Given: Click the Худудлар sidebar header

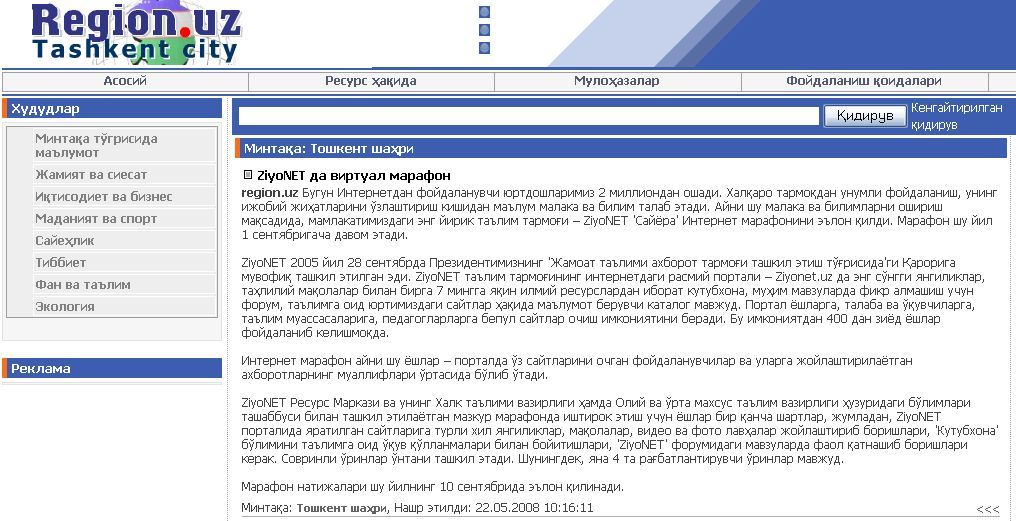Looking at the screenshot, I should [112, 108].
